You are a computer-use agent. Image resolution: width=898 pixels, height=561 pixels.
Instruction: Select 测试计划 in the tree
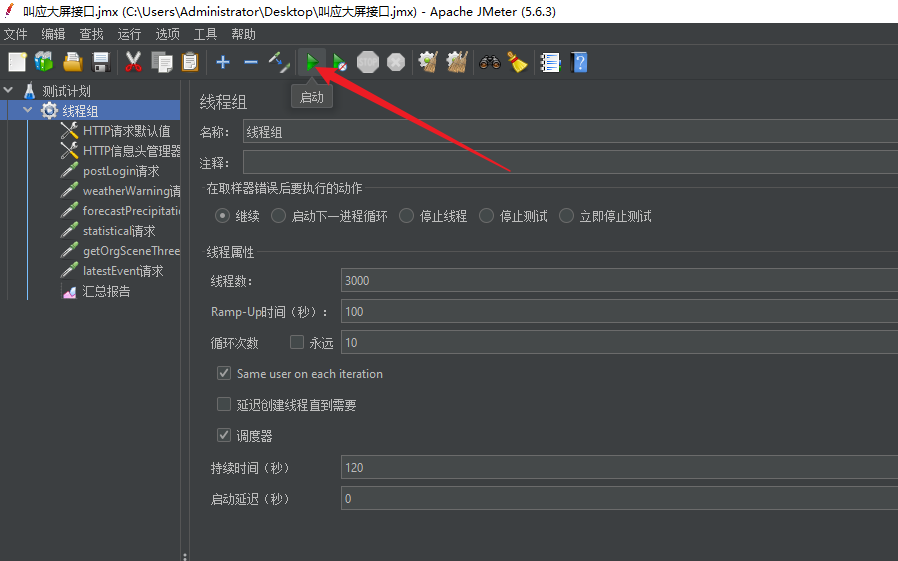(x=66, y=91)
